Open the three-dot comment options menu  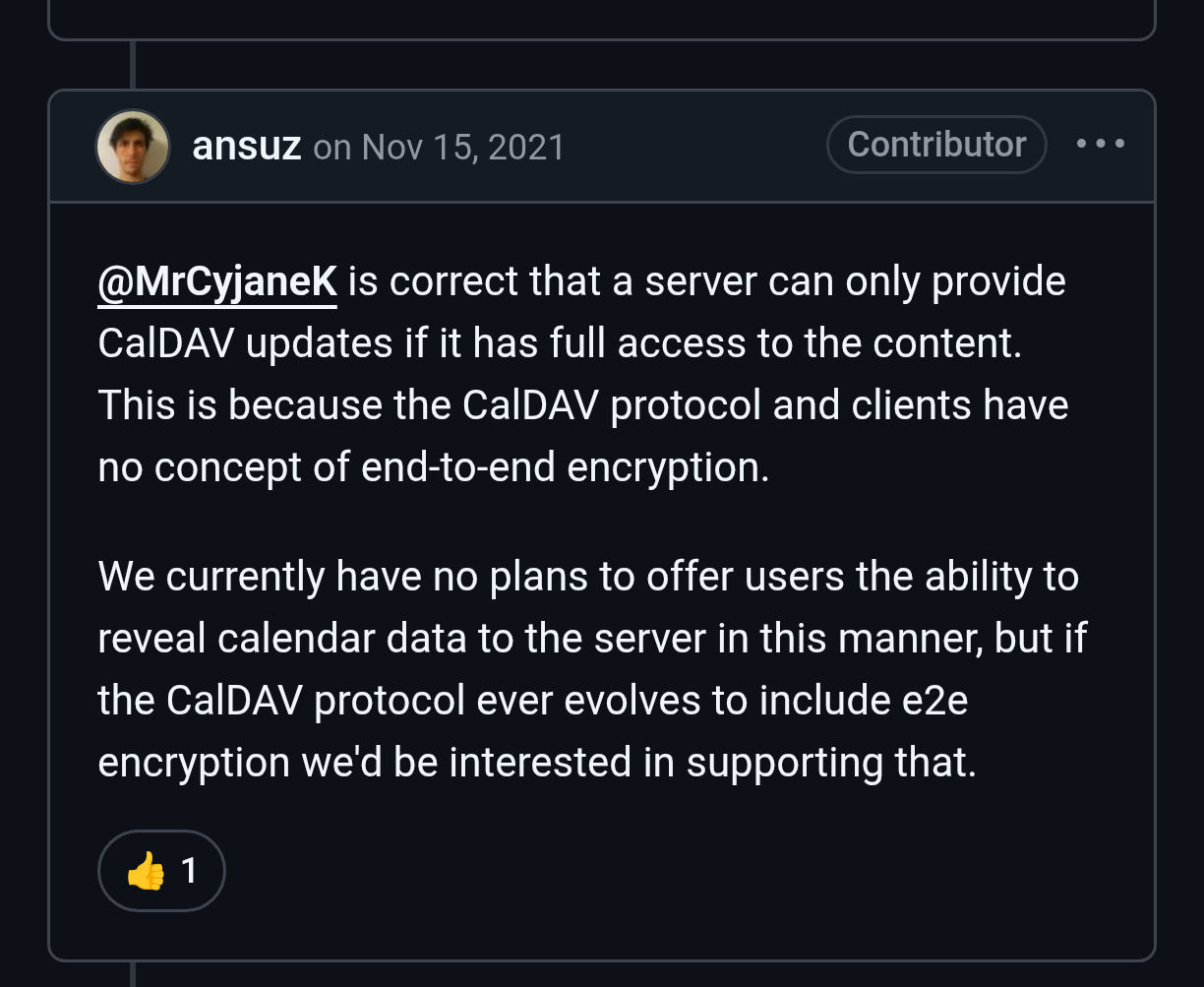[x=1101, y=145]
